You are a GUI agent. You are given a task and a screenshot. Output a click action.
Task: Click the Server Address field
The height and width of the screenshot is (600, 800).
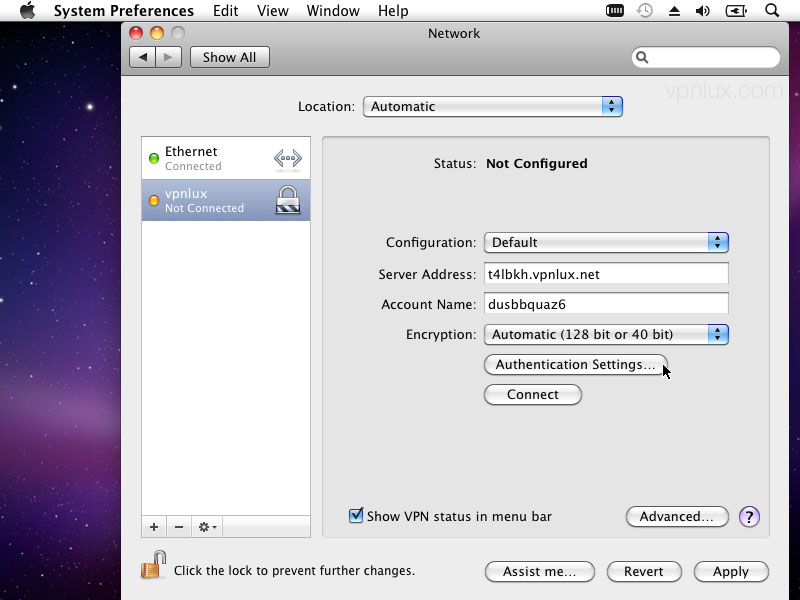(606, 274)
